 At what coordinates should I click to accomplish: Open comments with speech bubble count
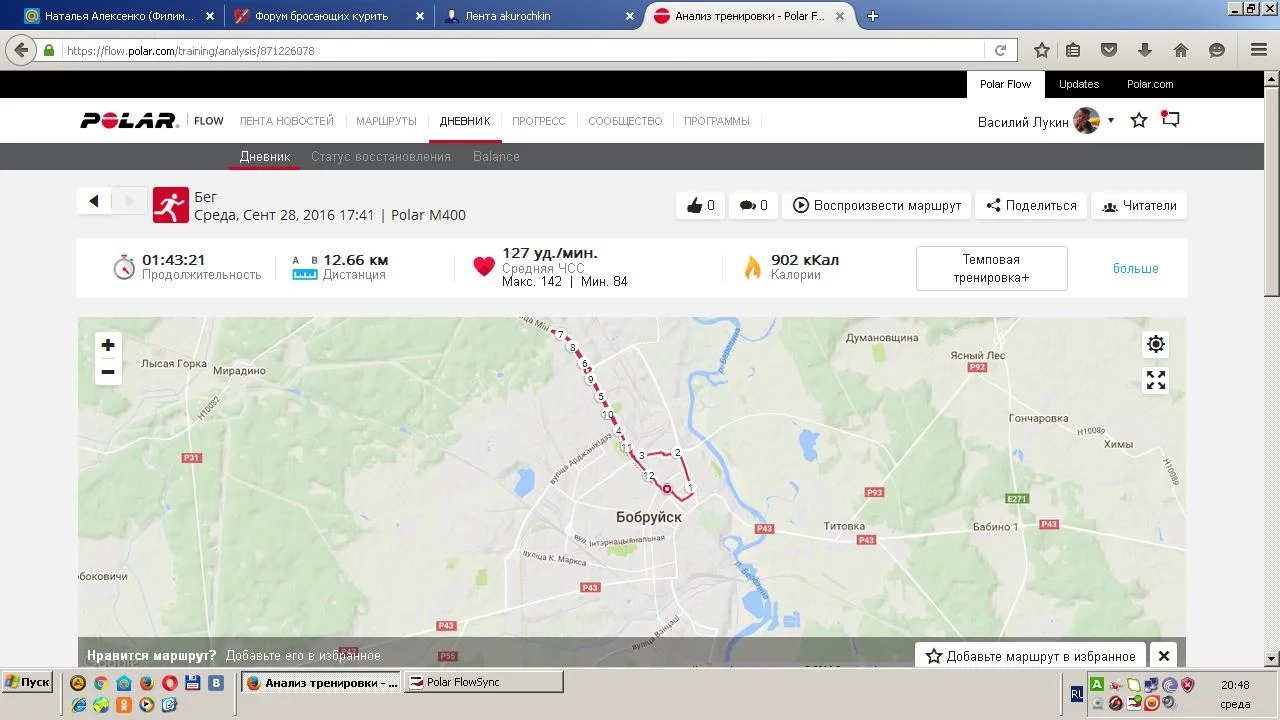click(x=753, y=205)
